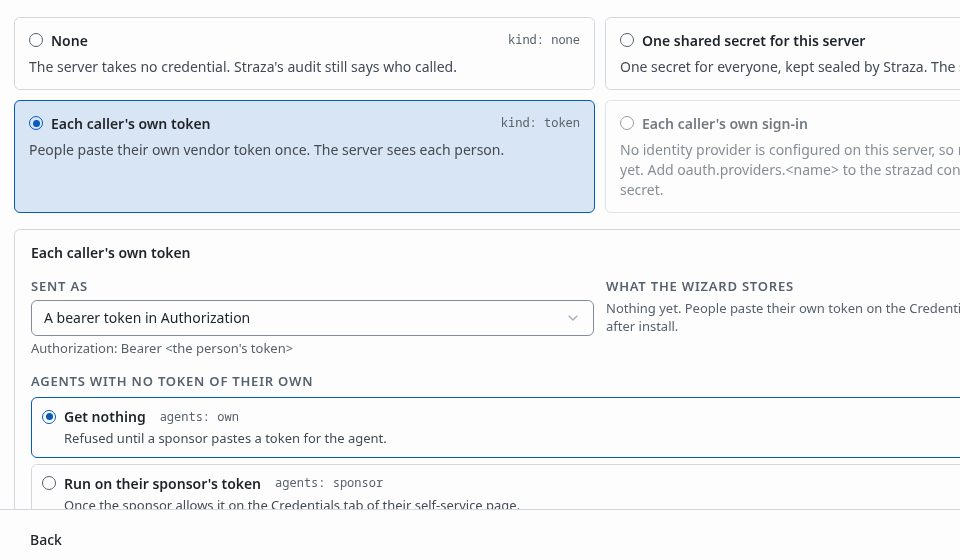Click 'Nothing yet. People paste their own token' text
The image size is (960, 560).
click(x=783, y=317)
